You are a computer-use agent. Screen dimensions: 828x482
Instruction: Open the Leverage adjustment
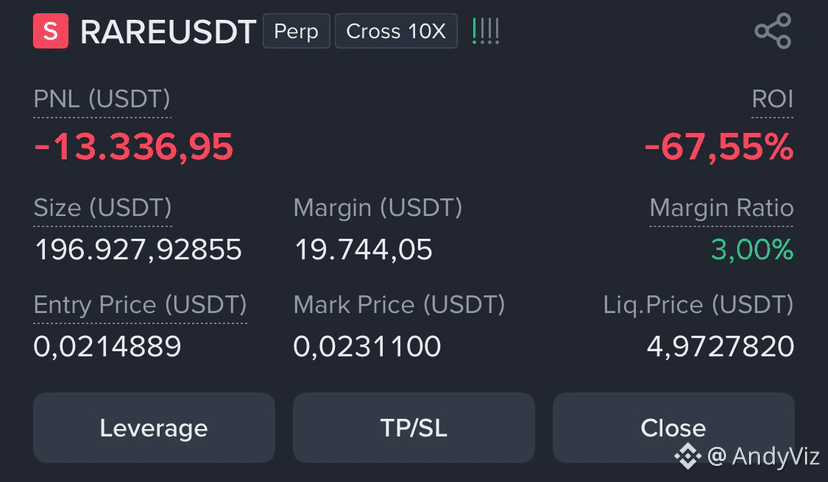pyautogui.click(x=154, y=428)
